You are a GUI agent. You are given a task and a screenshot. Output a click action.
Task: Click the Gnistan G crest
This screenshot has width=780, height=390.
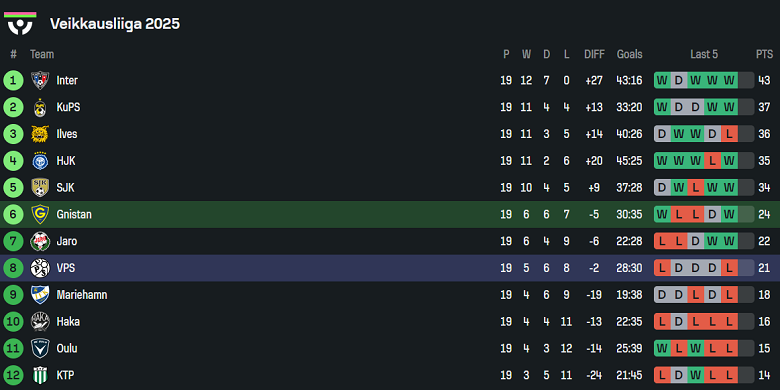pos(40,214)
